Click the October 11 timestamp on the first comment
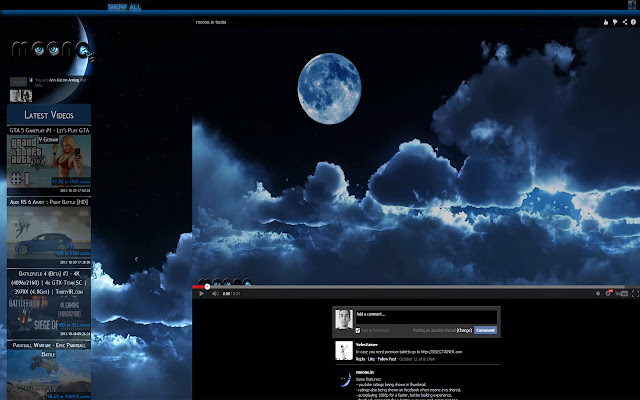This screenshot has height=400, width=640. (417, 359)
